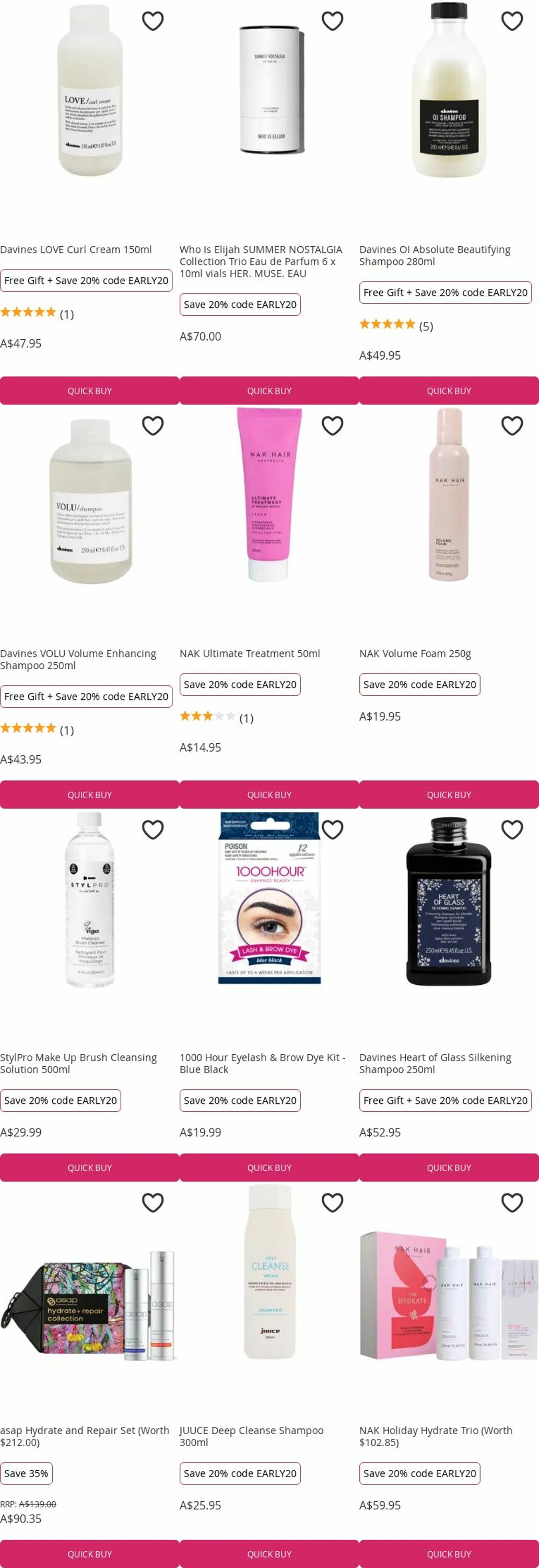This screenshot has height=1568, width=539.
Task: Toggle wishlist heart on StylPro Brush Cleansing Solution
Action: [x=153, y=829]
